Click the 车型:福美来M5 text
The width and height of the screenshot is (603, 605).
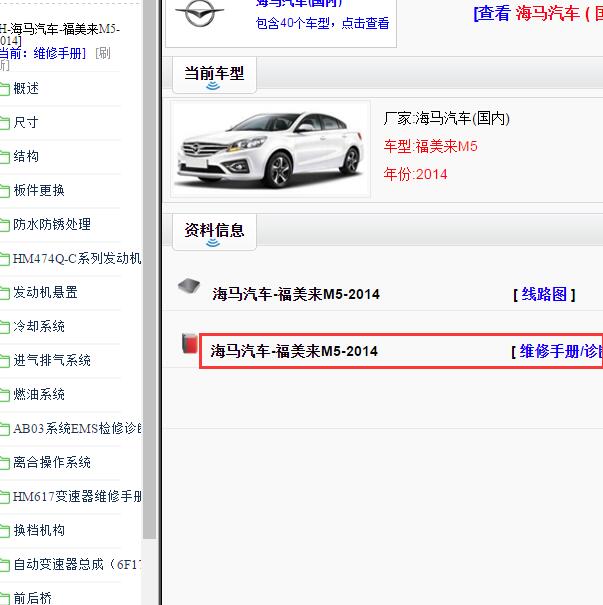tap(431, 147)
